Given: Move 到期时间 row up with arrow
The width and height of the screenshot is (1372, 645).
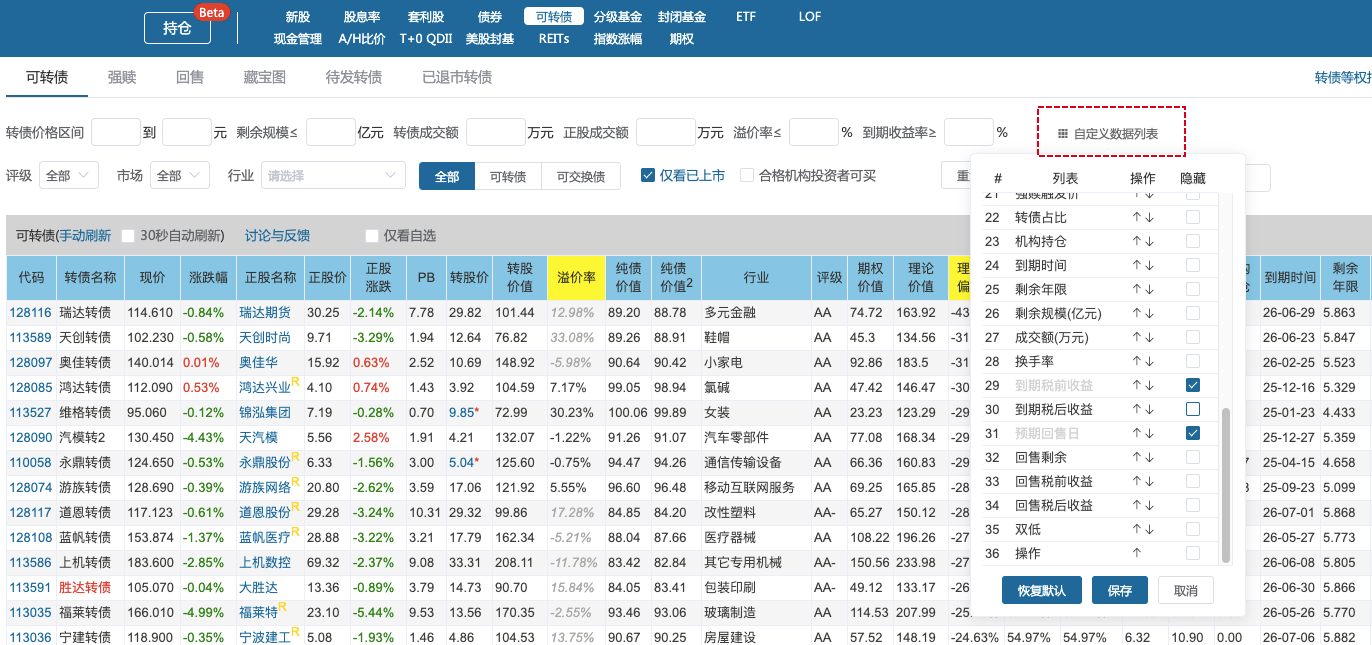Looking at the screenshot, I should point(1137,265).
